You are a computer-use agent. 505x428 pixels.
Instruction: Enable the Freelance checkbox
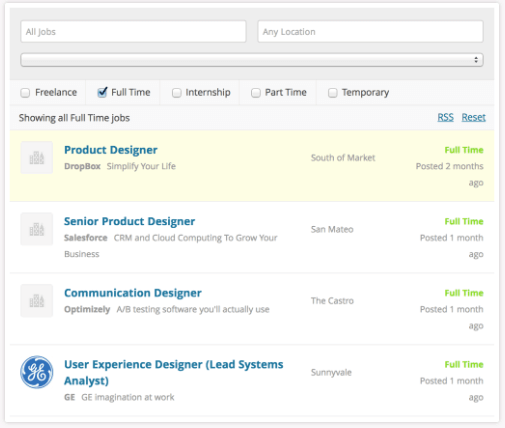point(25,93)
